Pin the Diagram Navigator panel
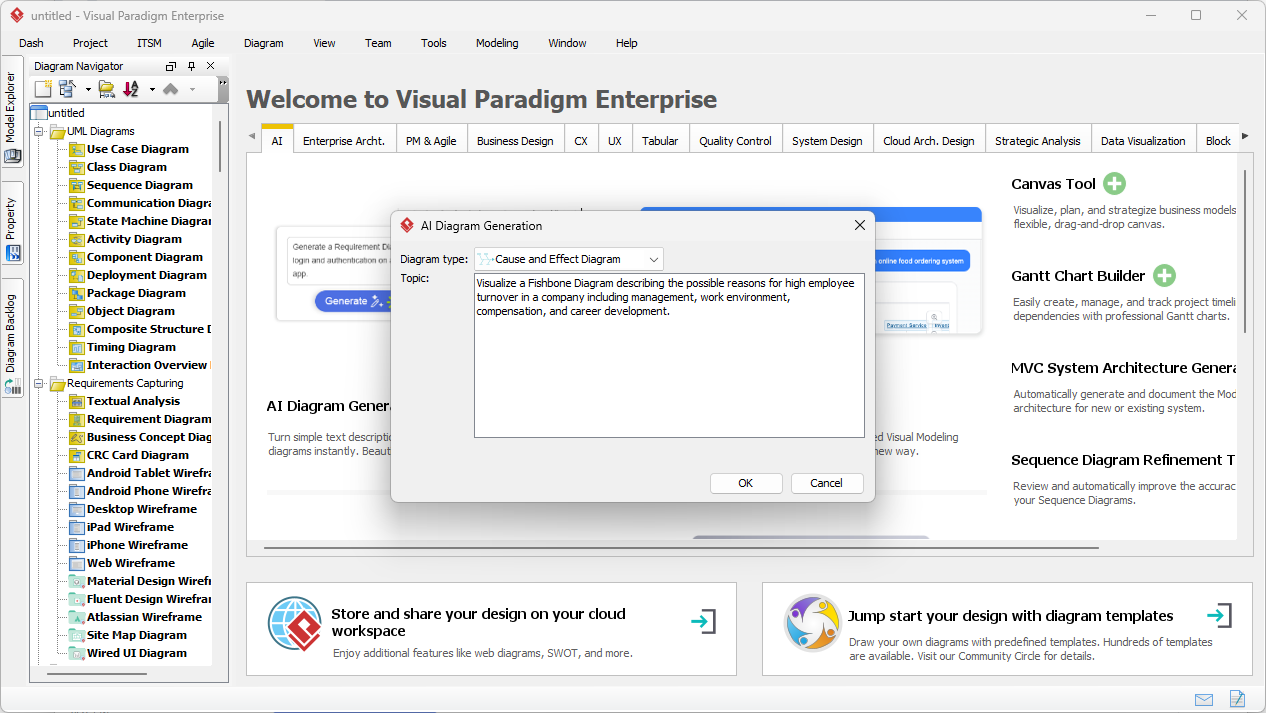 point(190,65)
